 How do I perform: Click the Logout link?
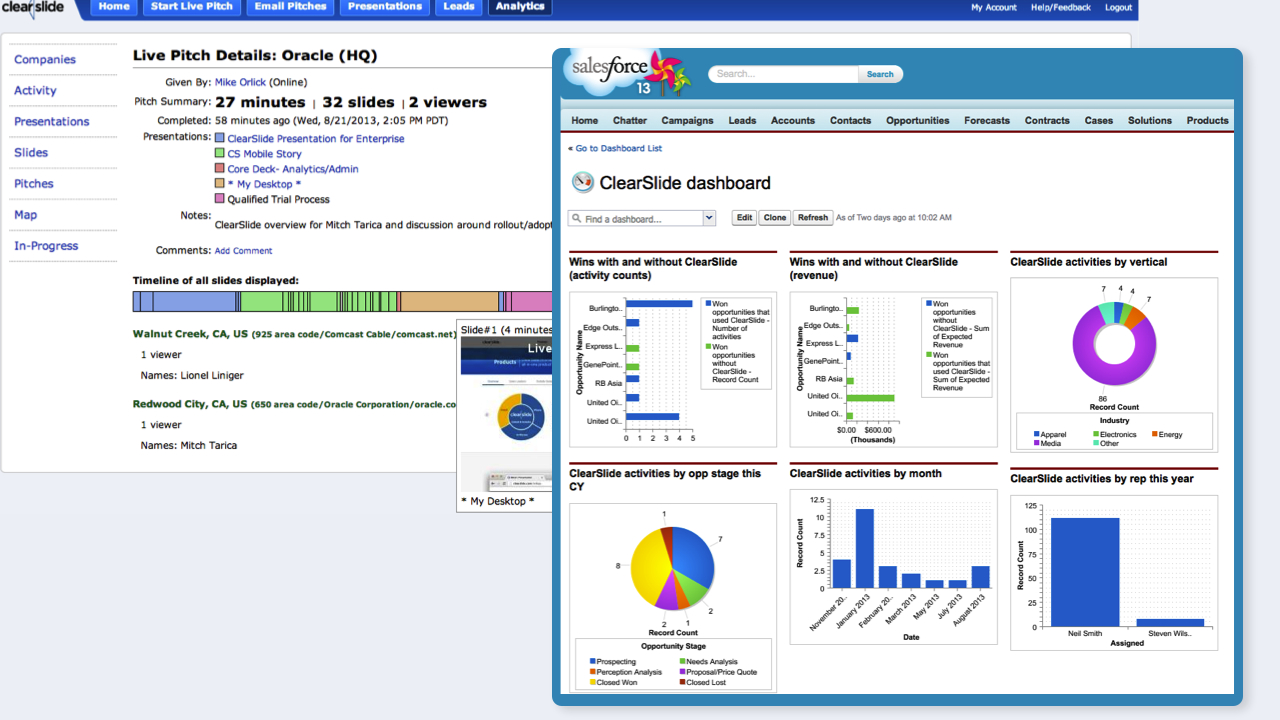pos(1118,7)
